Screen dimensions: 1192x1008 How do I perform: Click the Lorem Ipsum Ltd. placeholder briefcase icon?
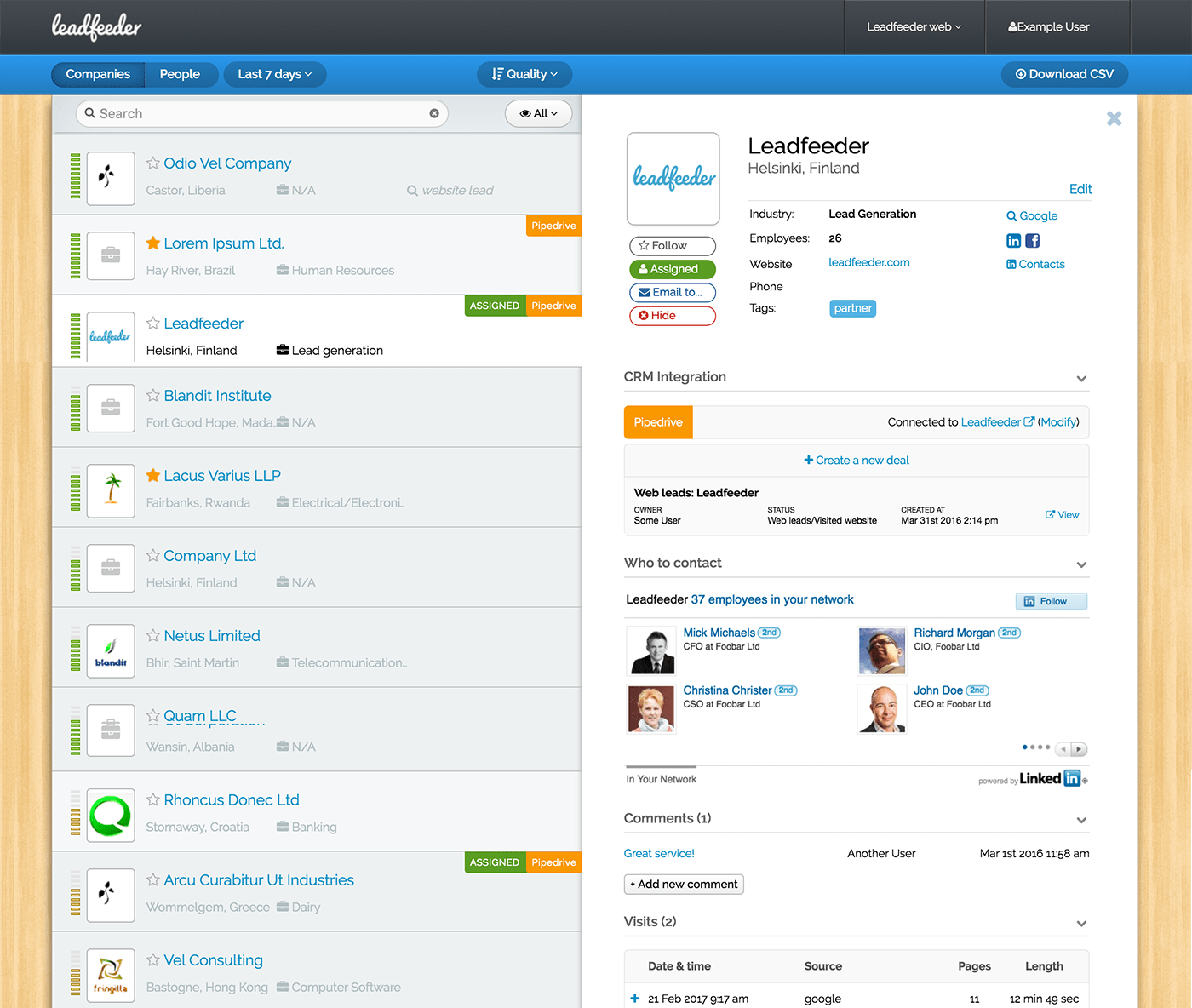pos(111,255)
